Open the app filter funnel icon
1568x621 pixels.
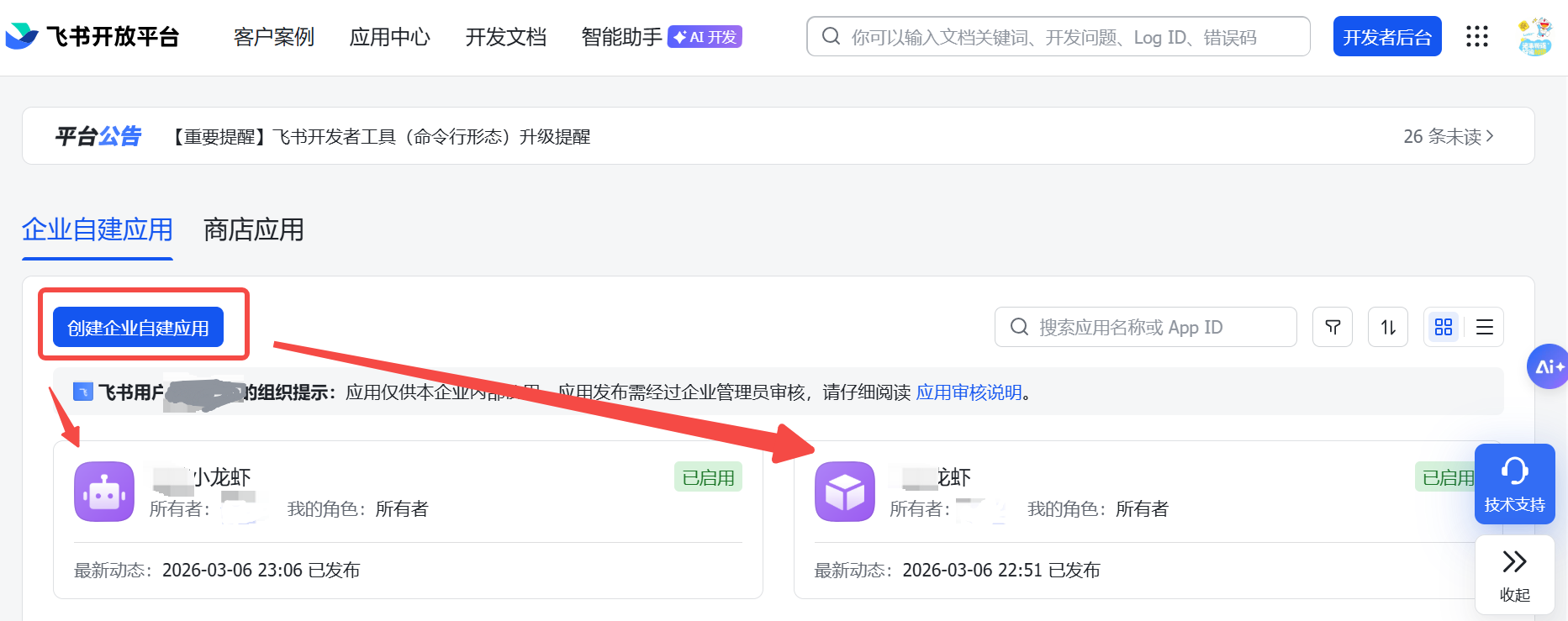[x=1333, y=327]
